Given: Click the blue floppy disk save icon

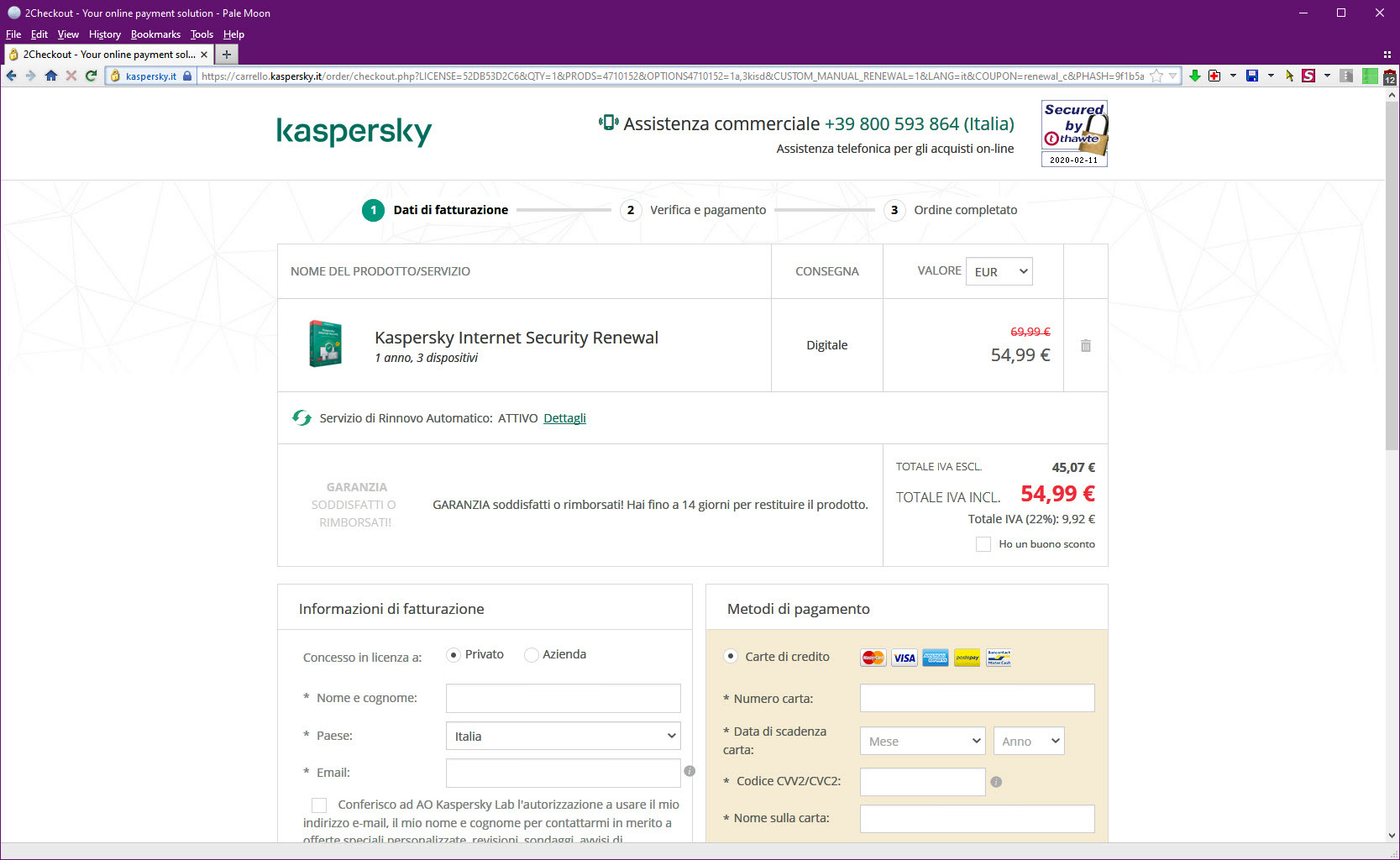Looking at the screenshot, I should tap(1252, 76).
